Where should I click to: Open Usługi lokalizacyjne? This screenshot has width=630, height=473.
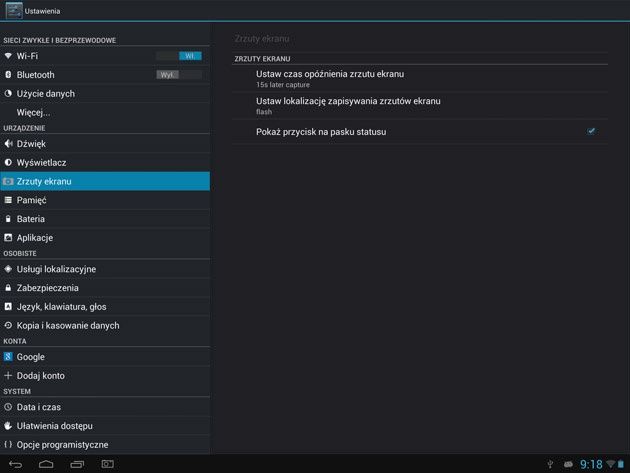[105, 269]
